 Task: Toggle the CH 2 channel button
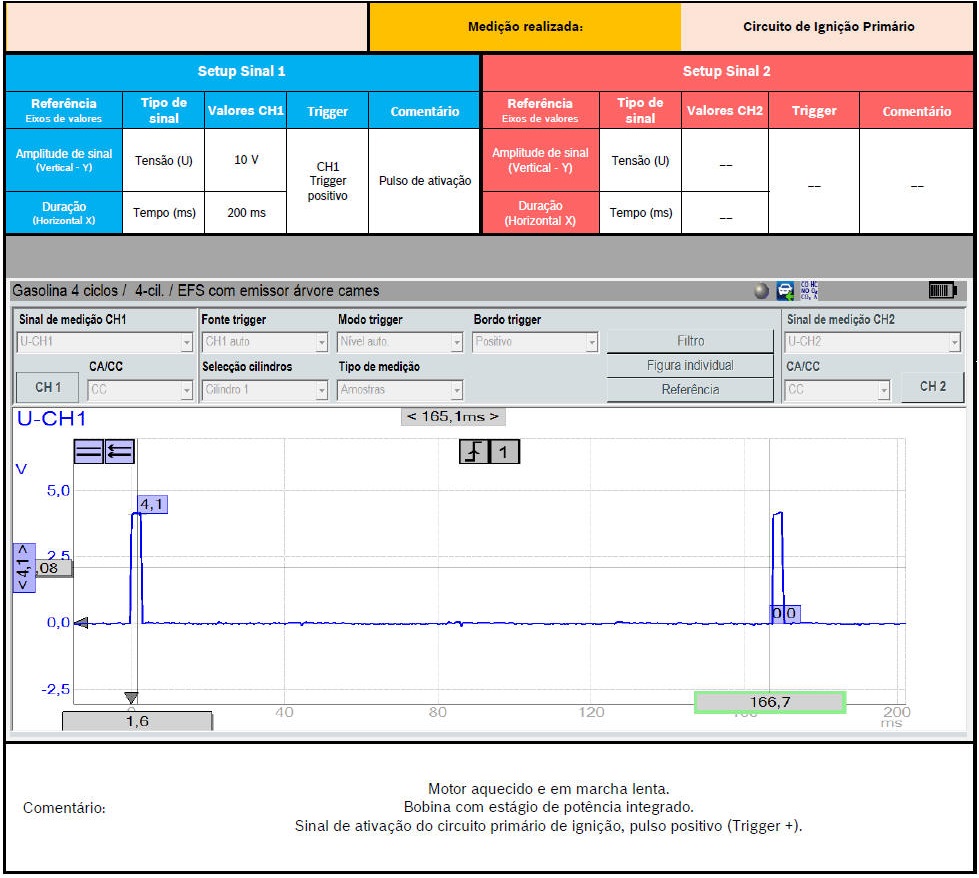tap(932, 386)
